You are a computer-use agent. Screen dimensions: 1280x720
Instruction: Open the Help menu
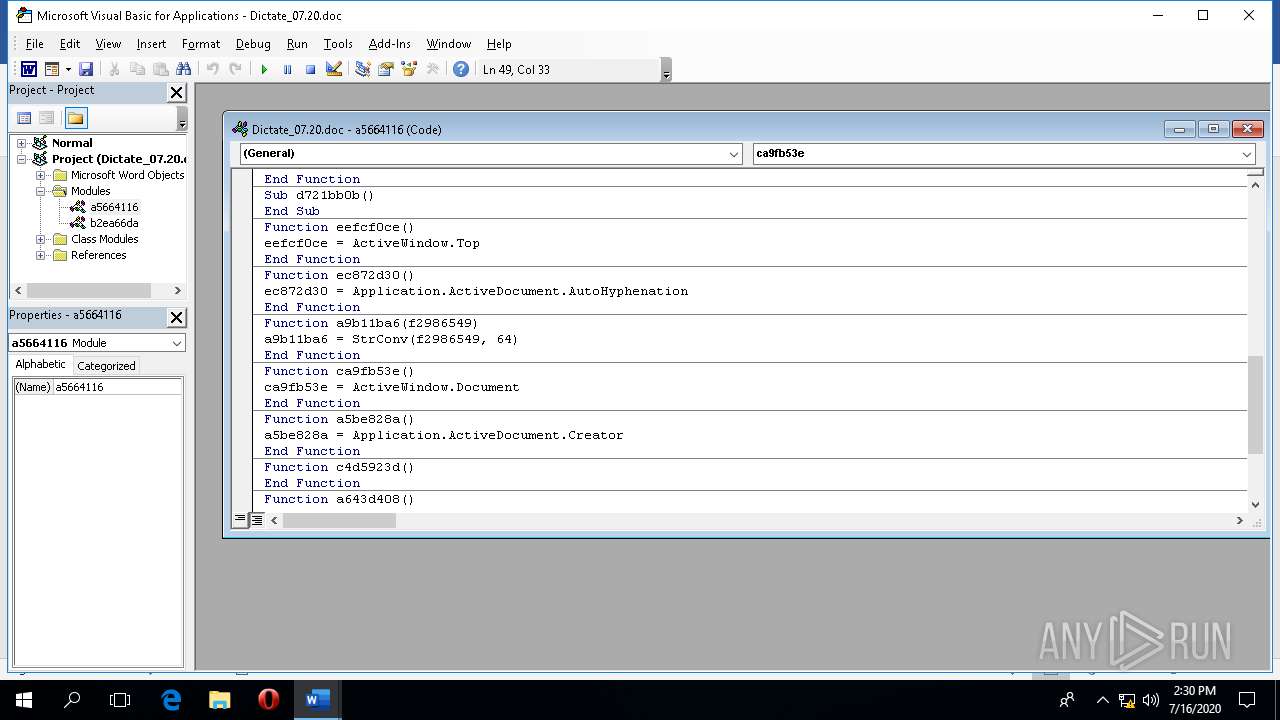tap(499, 44)
